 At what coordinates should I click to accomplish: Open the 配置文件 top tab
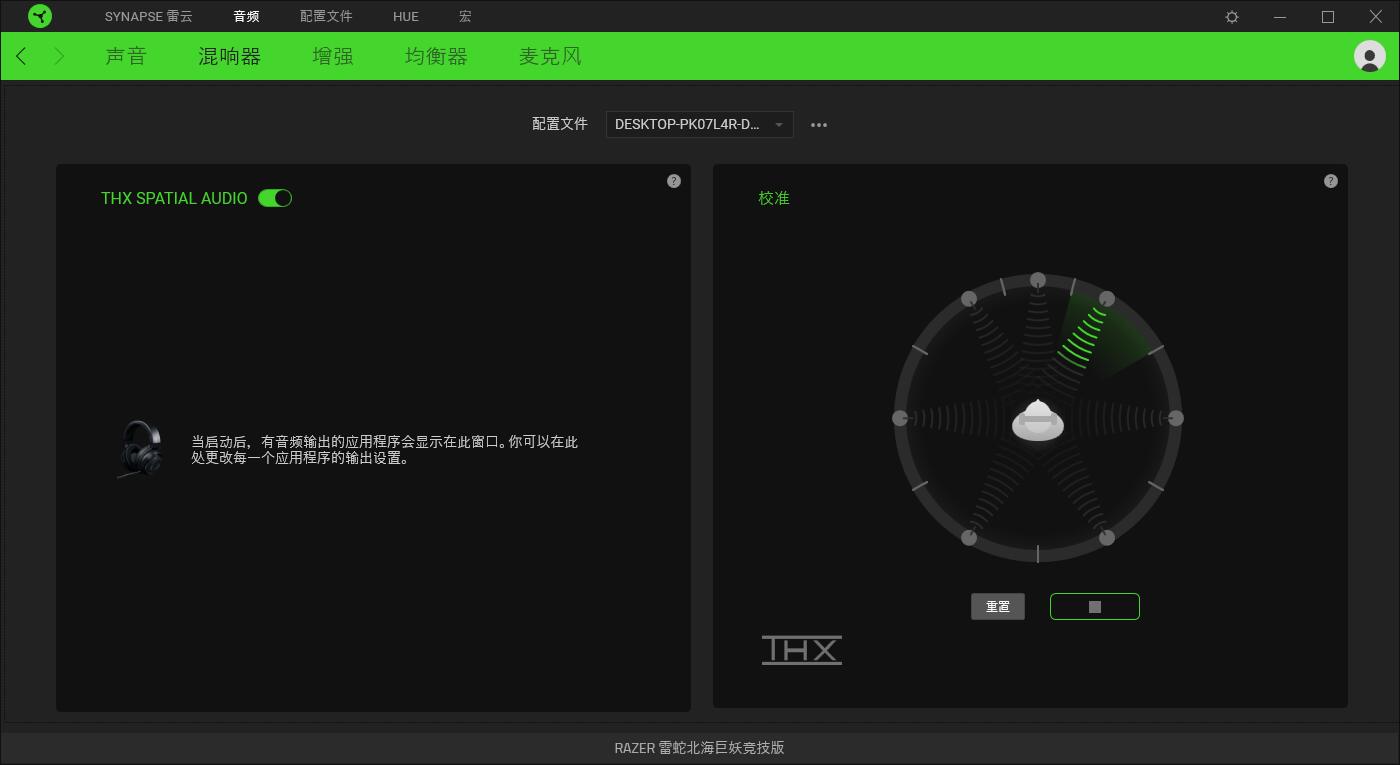pyautogui.click(x=326, y=17)
